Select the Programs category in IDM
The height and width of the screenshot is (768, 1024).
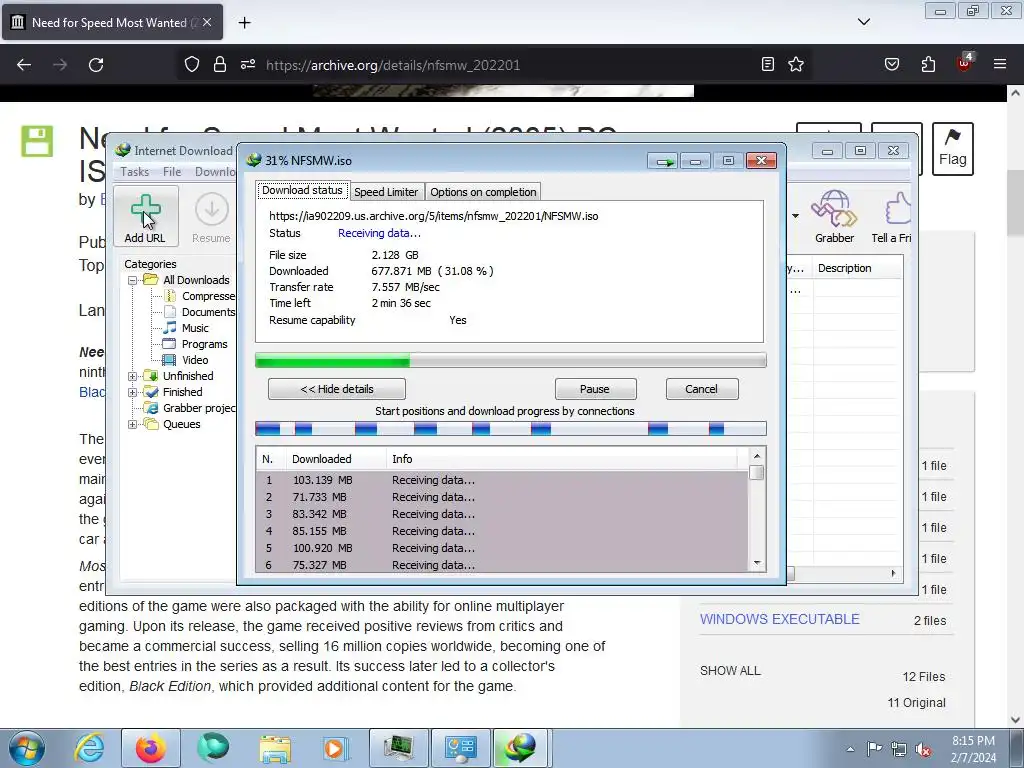coord(195,344)
